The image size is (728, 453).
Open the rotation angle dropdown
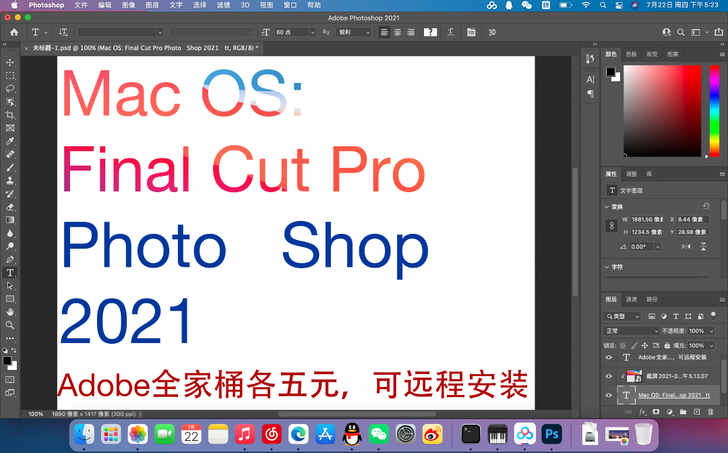point(657,247)
